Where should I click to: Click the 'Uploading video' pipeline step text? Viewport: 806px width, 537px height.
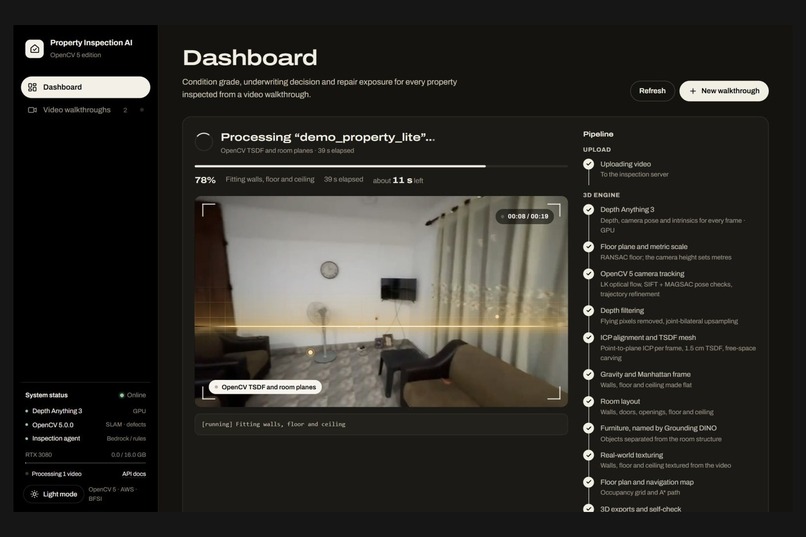[x=626, y=164]
